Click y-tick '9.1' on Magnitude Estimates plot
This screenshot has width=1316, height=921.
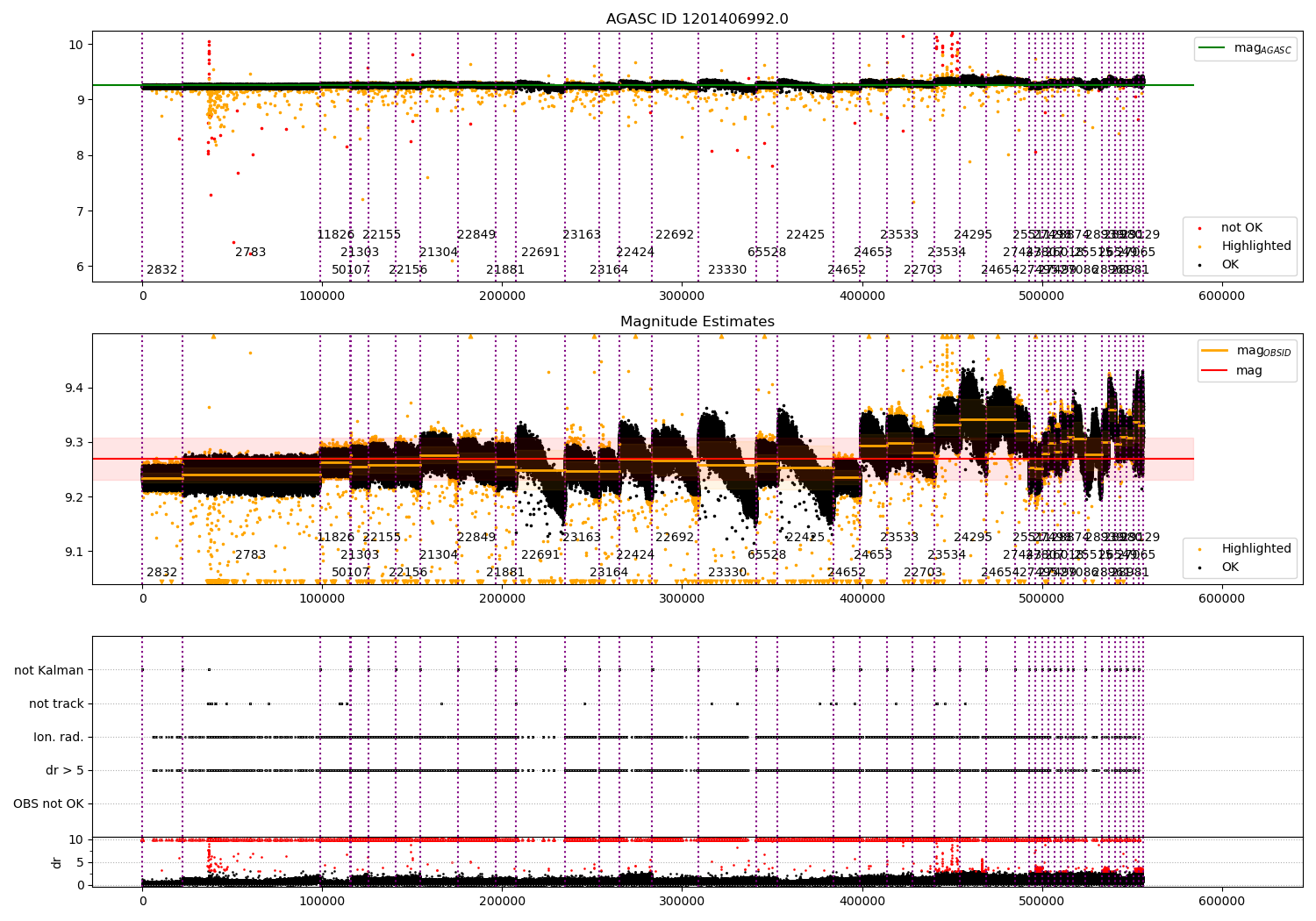[74, 553]
